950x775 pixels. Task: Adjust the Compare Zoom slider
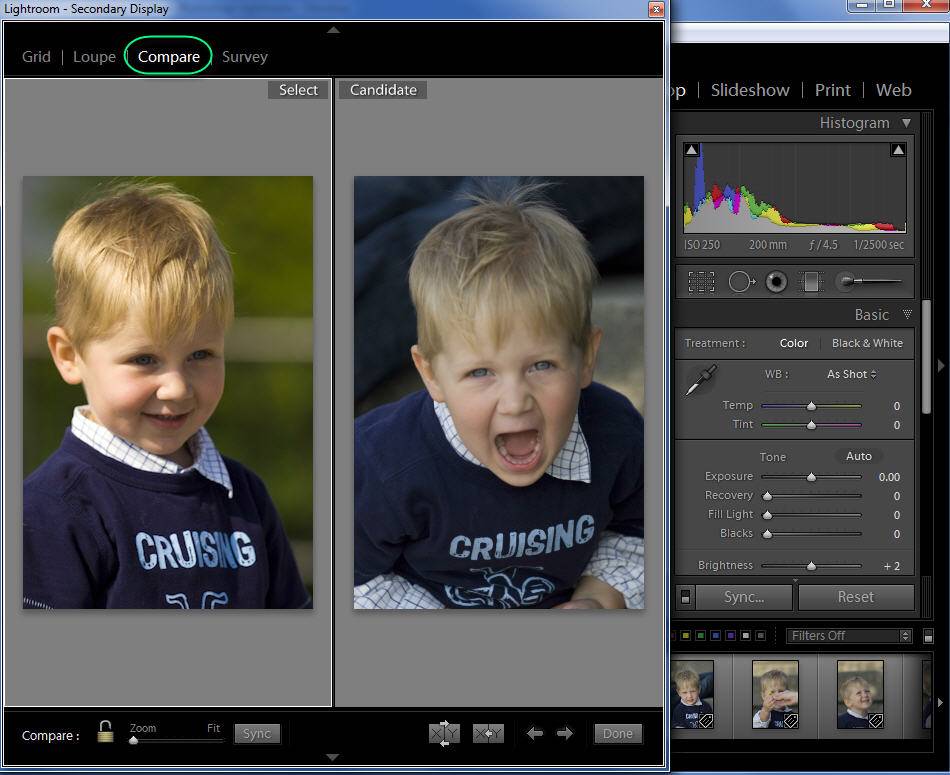coord(134,740)
